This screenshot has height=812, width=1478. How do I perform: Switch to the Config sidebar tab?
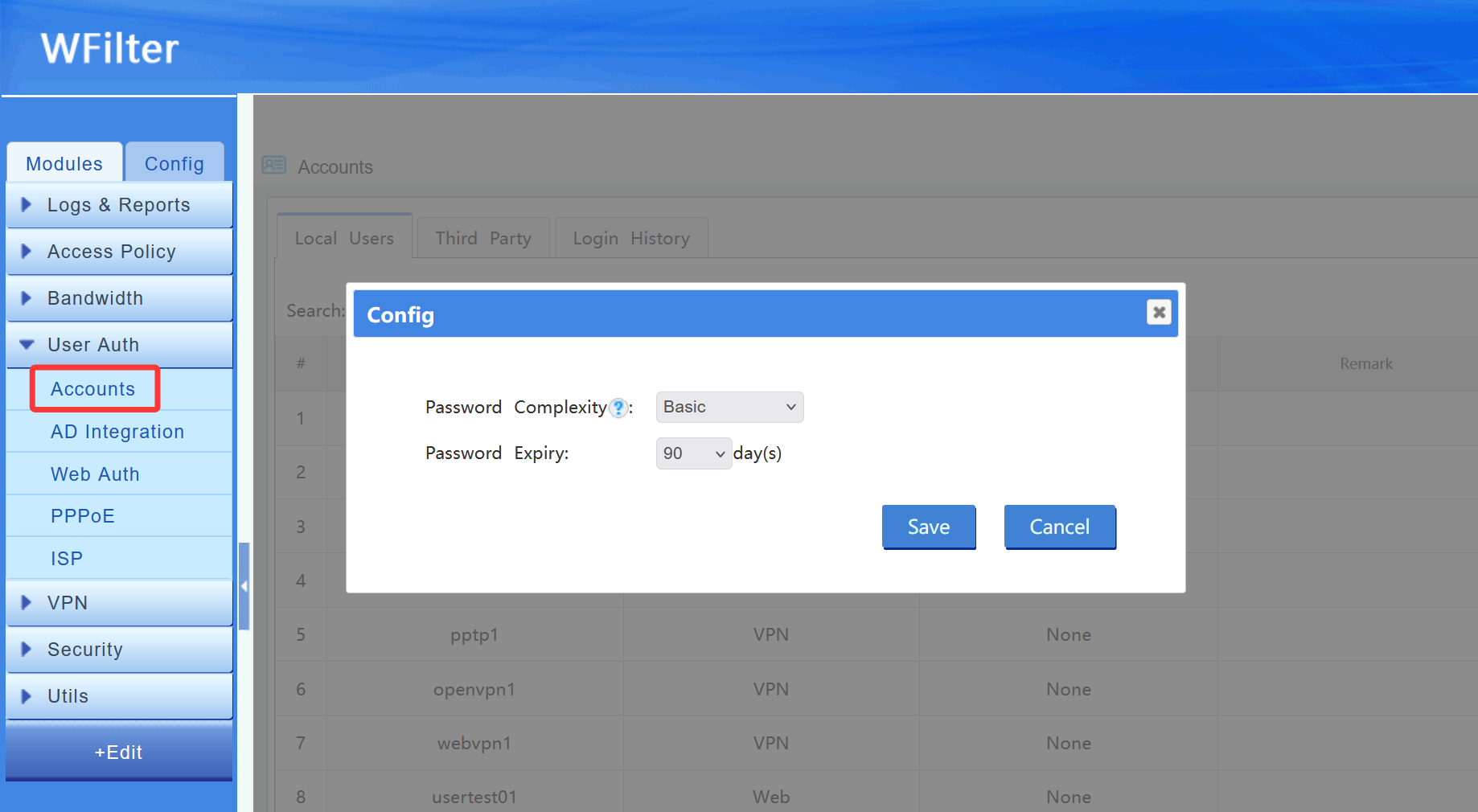174,163
